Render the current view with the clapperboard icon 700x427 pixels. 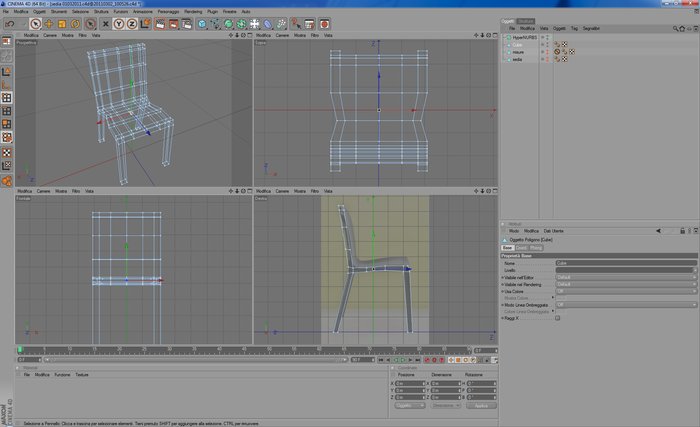coord(160,24)
